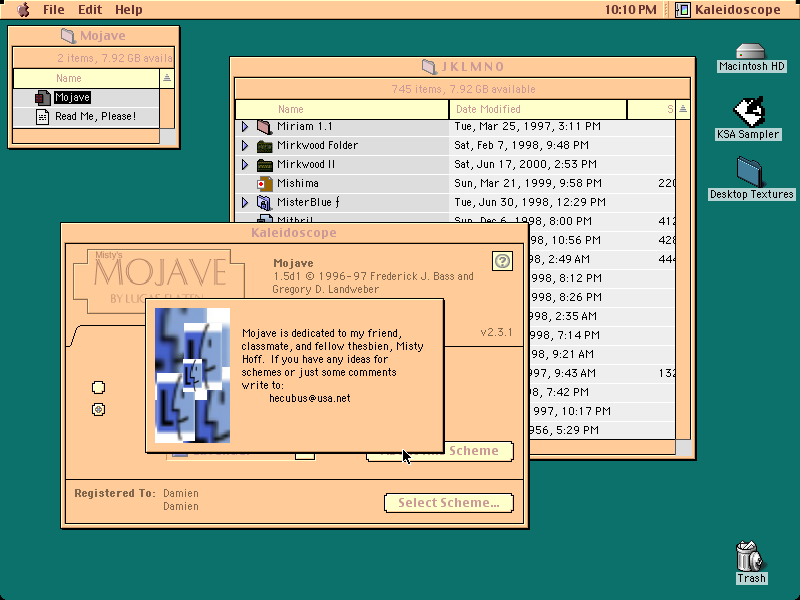Click the Kaleidoscope window title bar
800x600 pixels.
coord(294,233)
